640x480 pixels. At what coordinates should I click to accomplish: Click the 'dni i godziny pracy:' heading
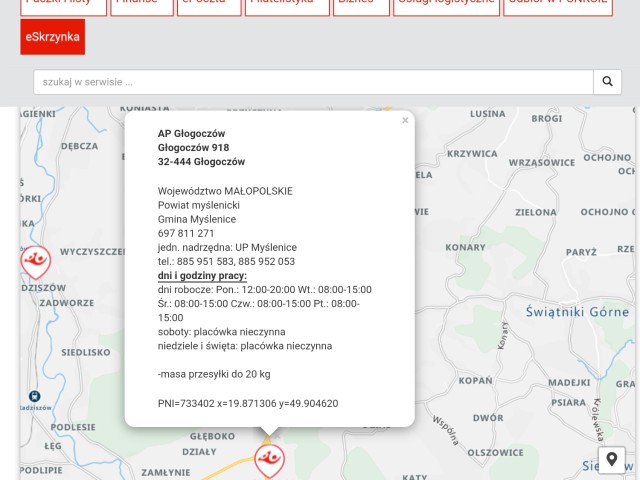202,276
